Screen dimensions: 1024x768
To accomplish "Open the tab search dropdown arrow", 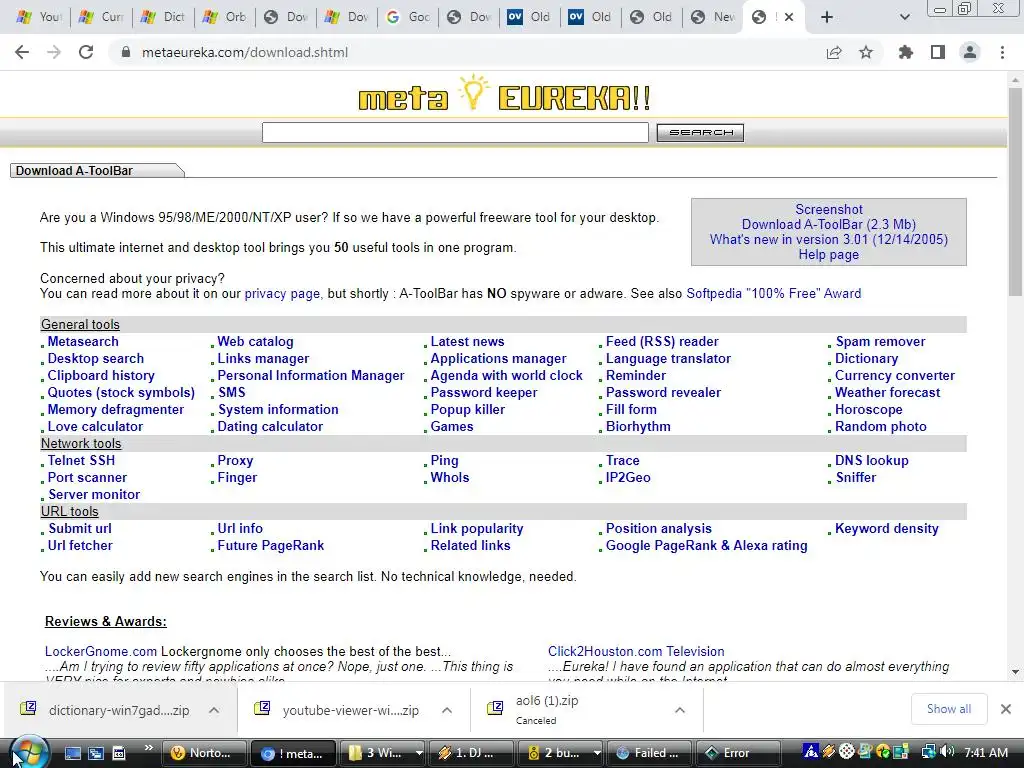I will (904, 17).
